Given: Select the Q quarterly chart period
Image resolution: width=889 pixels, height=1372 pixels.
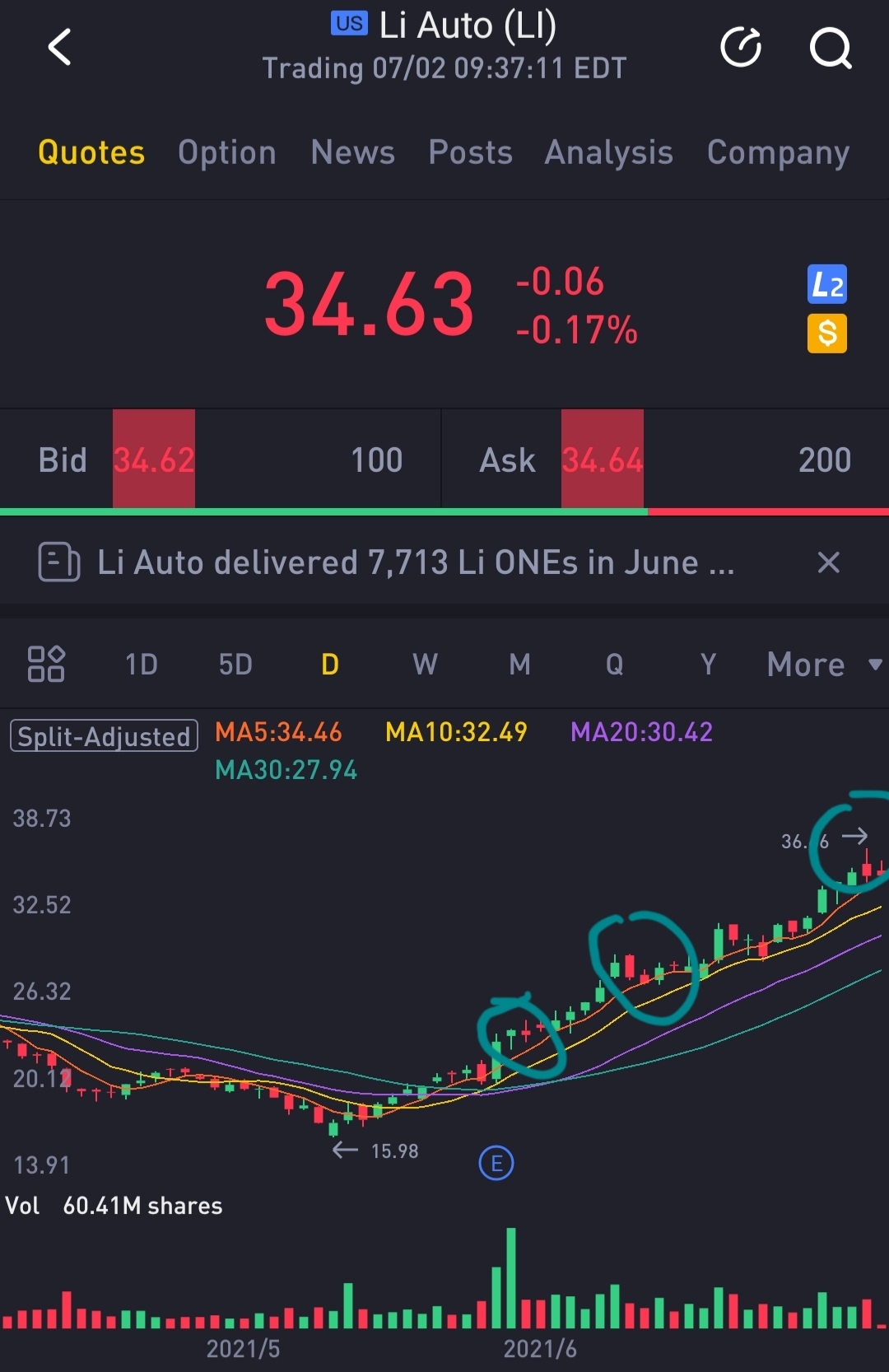Looking at the screenshot, I should click(x=614, y=665).
